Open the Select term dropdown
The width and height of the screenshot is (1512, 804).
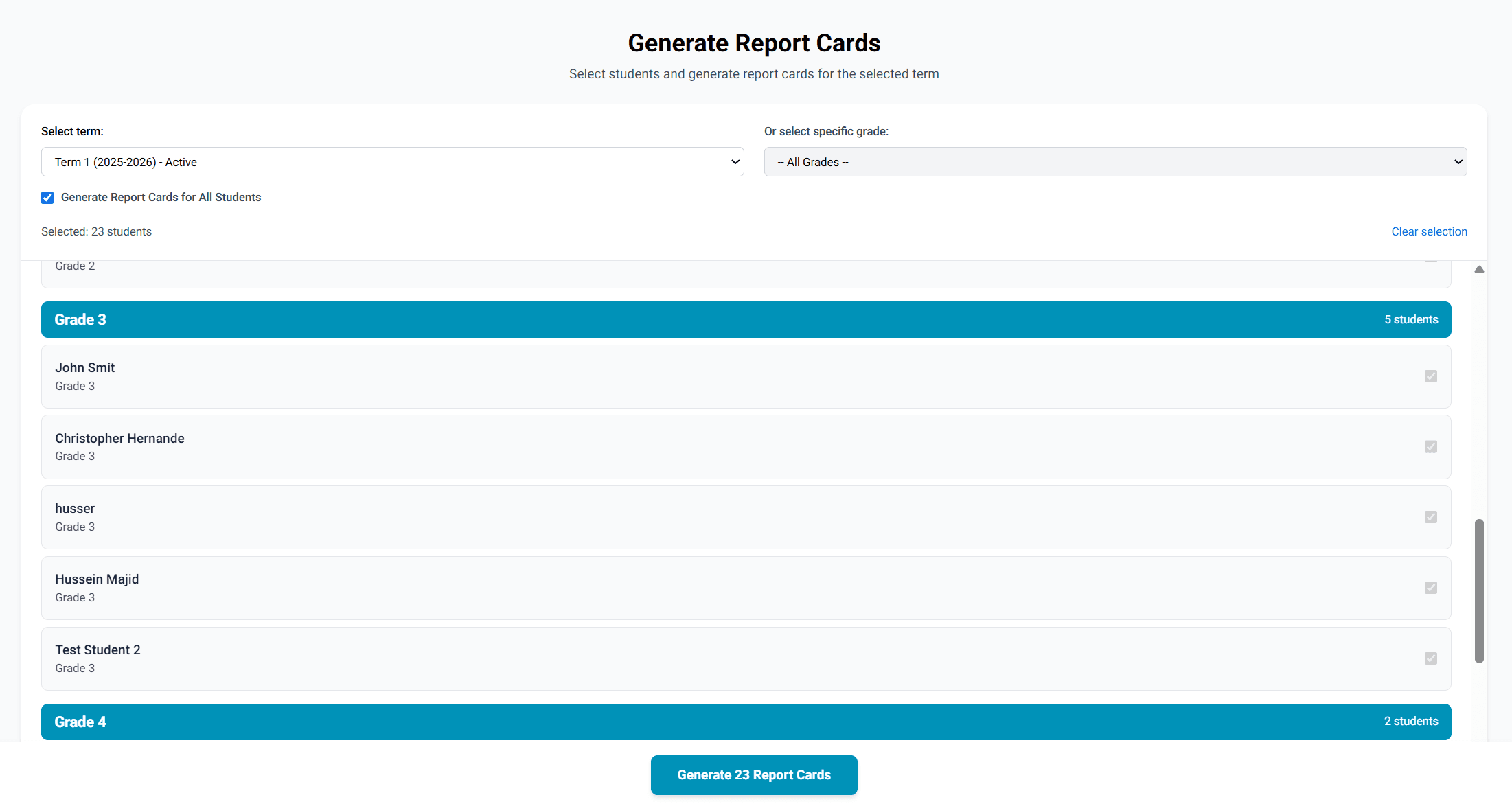pos(392,162)
